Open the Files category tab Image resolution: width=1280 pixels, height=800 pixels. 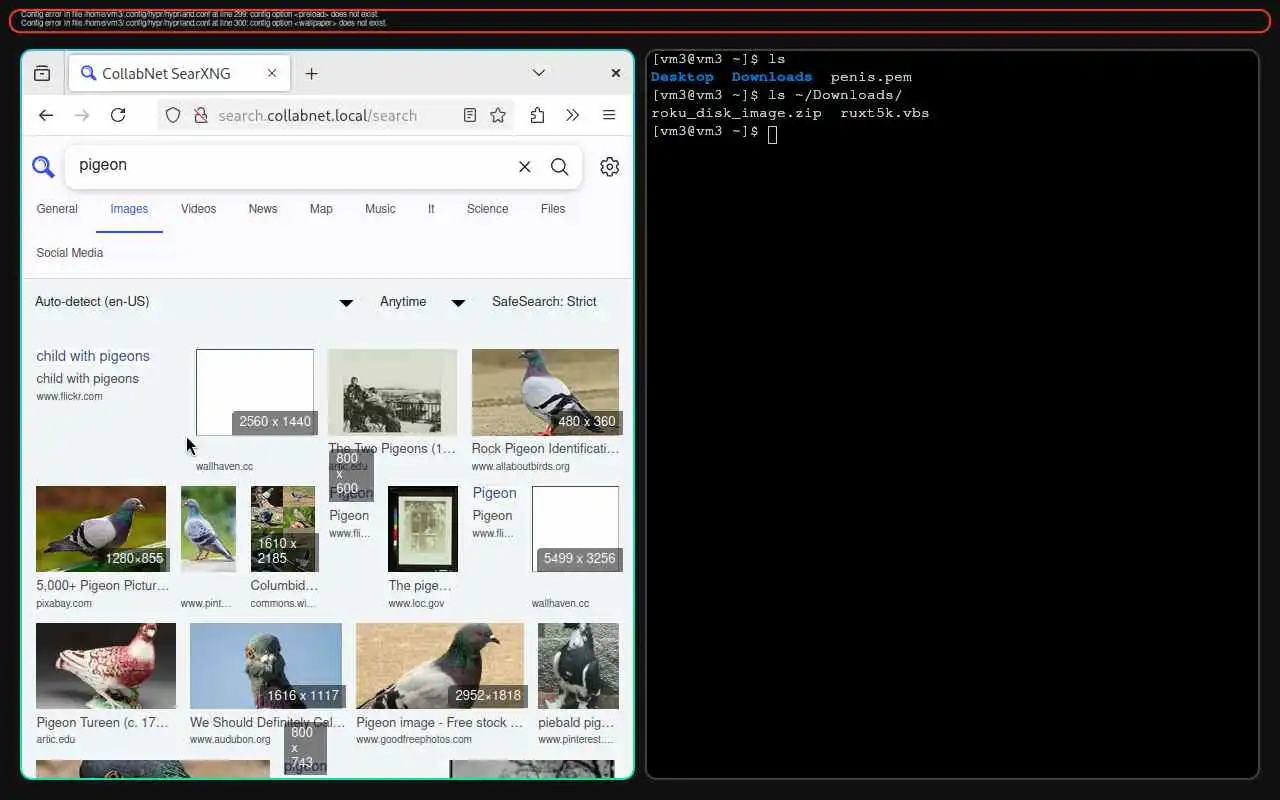point(553,209)
